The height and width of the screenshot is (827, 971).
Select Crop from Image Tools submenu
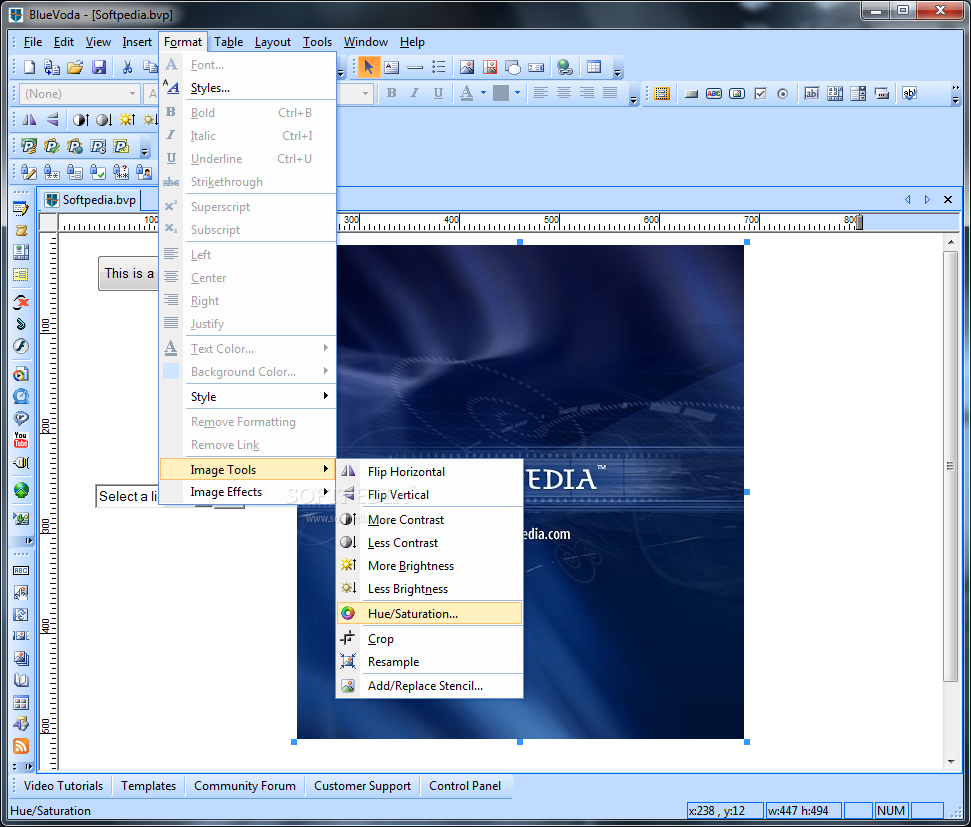[x=430, y=639]
